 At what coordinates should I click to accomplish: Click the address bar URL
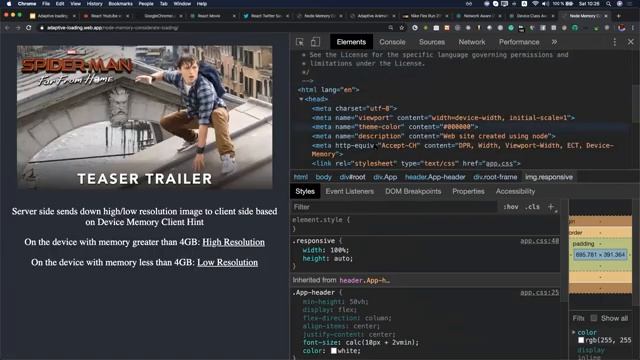tap(113, 28)
